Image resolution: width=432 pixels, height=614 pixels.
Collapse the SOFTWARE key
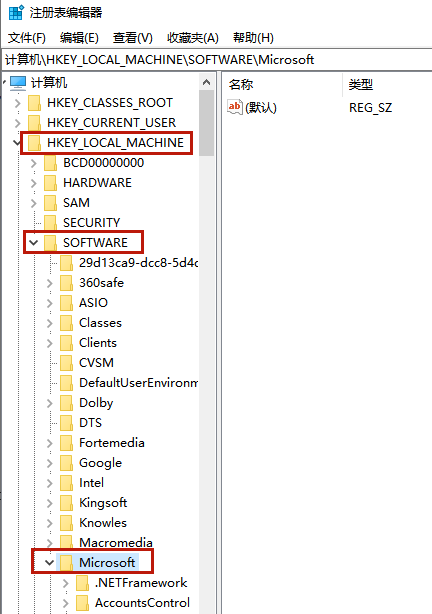34,243
